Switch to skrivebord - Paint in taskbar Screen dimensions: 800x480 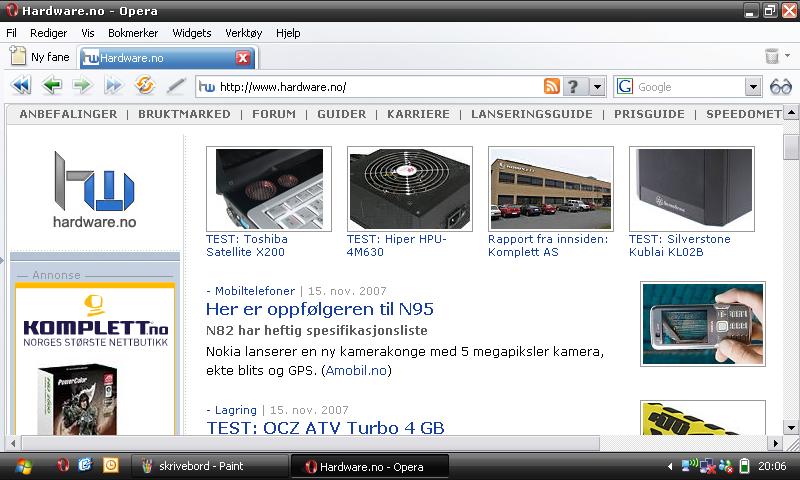pos(209,466)
